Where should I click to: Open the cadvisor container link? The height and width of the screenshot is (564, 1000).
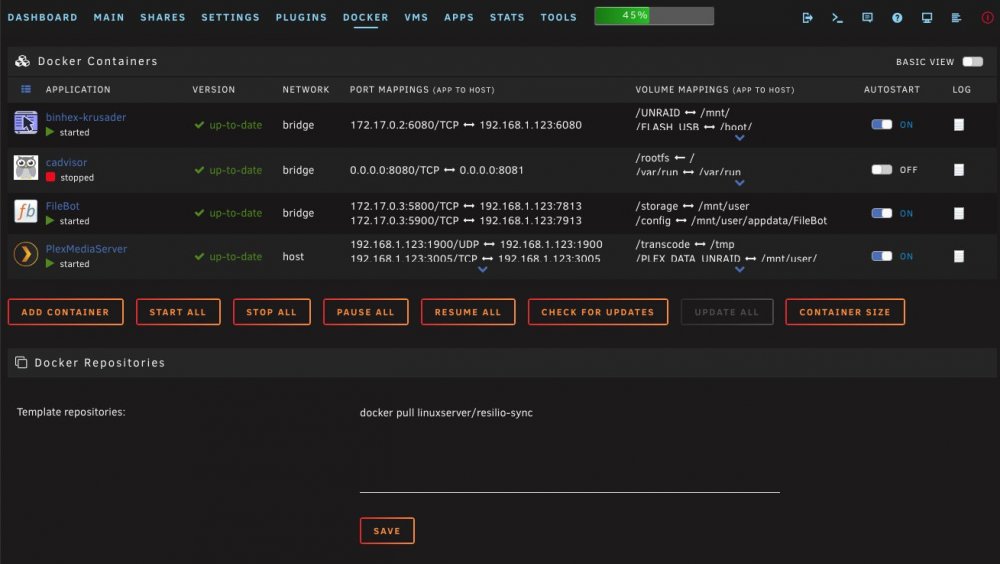66,163
